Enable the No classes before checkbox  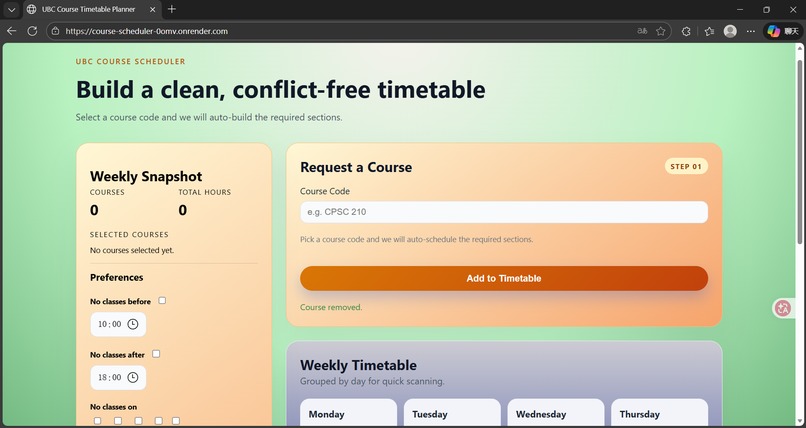click(x=162, y=301)
